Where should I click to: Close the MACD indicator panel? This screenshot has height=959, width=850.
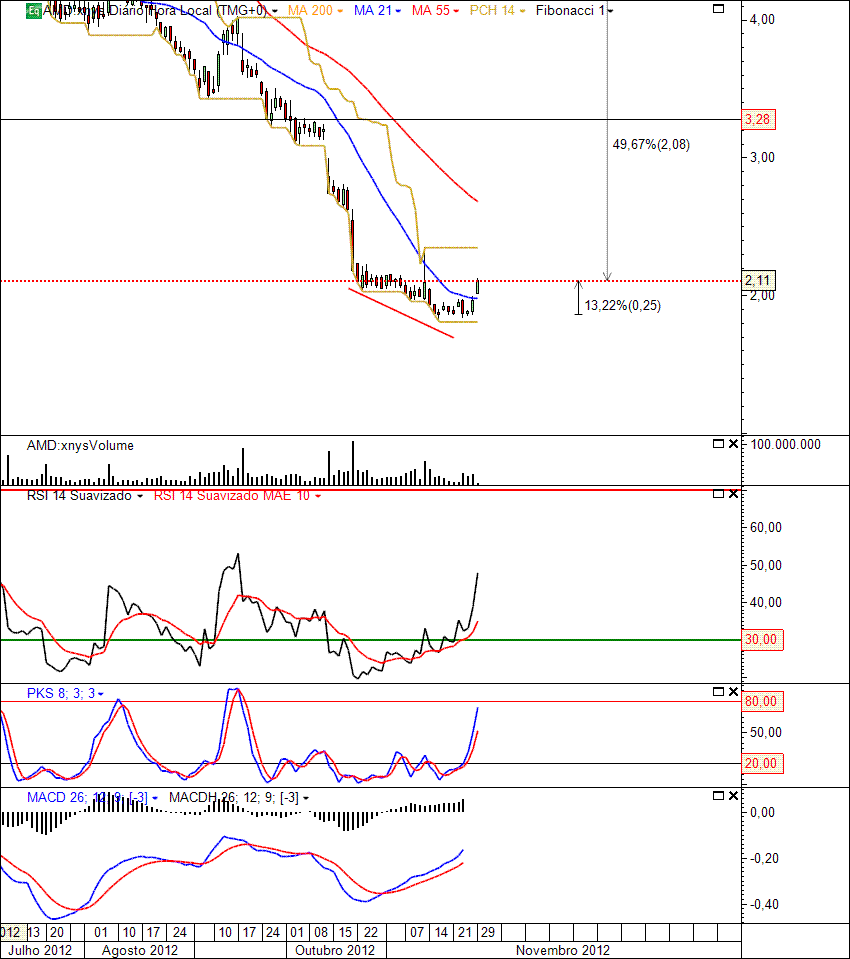pyautogui.click(x=733, y=796)
